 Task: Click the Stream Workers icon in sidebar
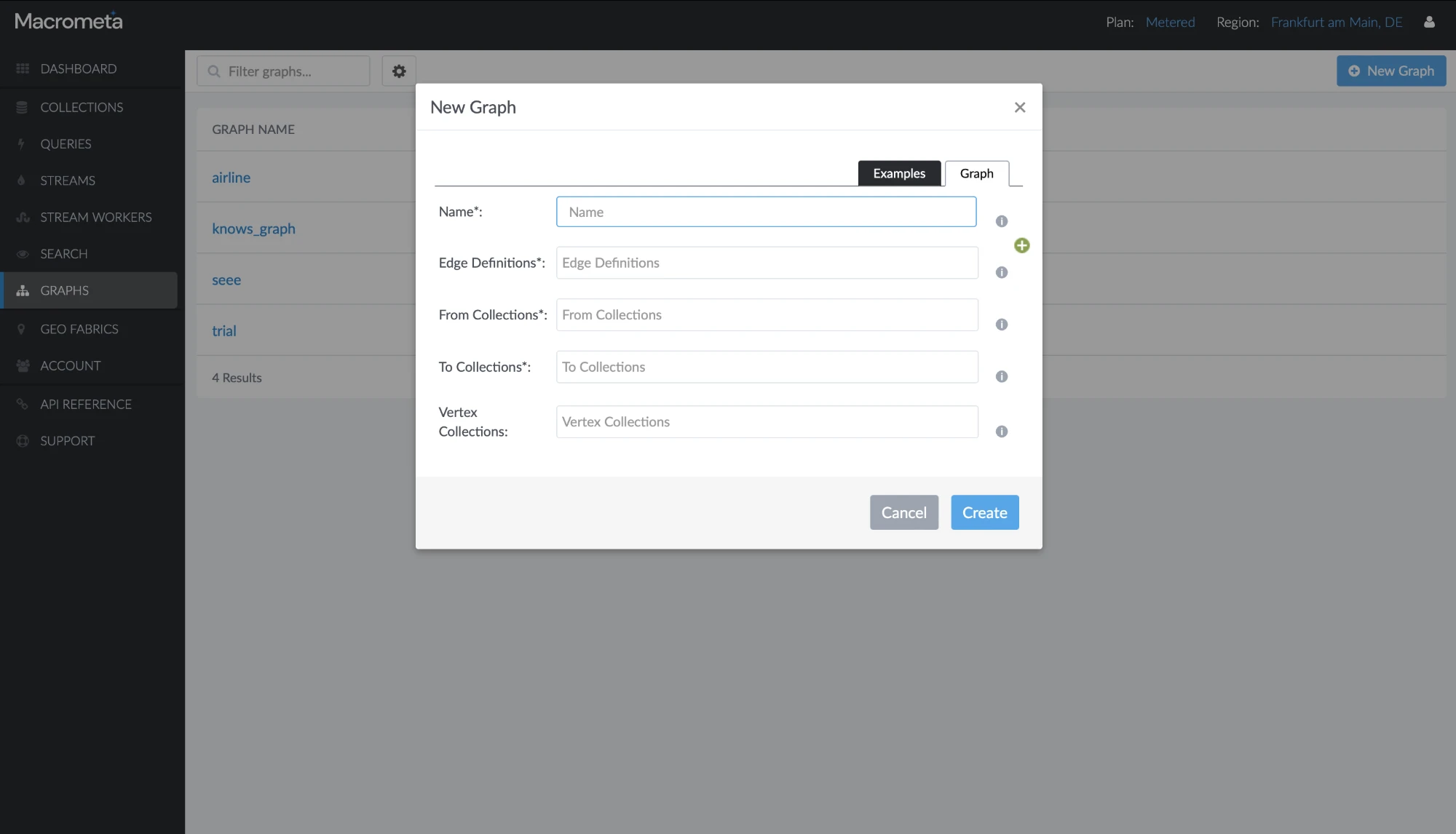click(x=23, y=217)
